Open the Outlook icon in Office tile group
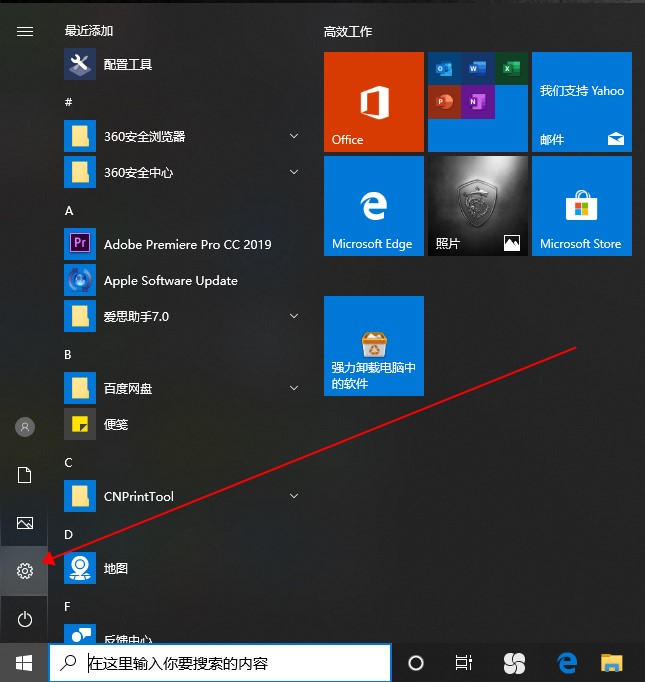Image resolution: width=645 pixels, height=682 pixels. (x=444, y=69)
